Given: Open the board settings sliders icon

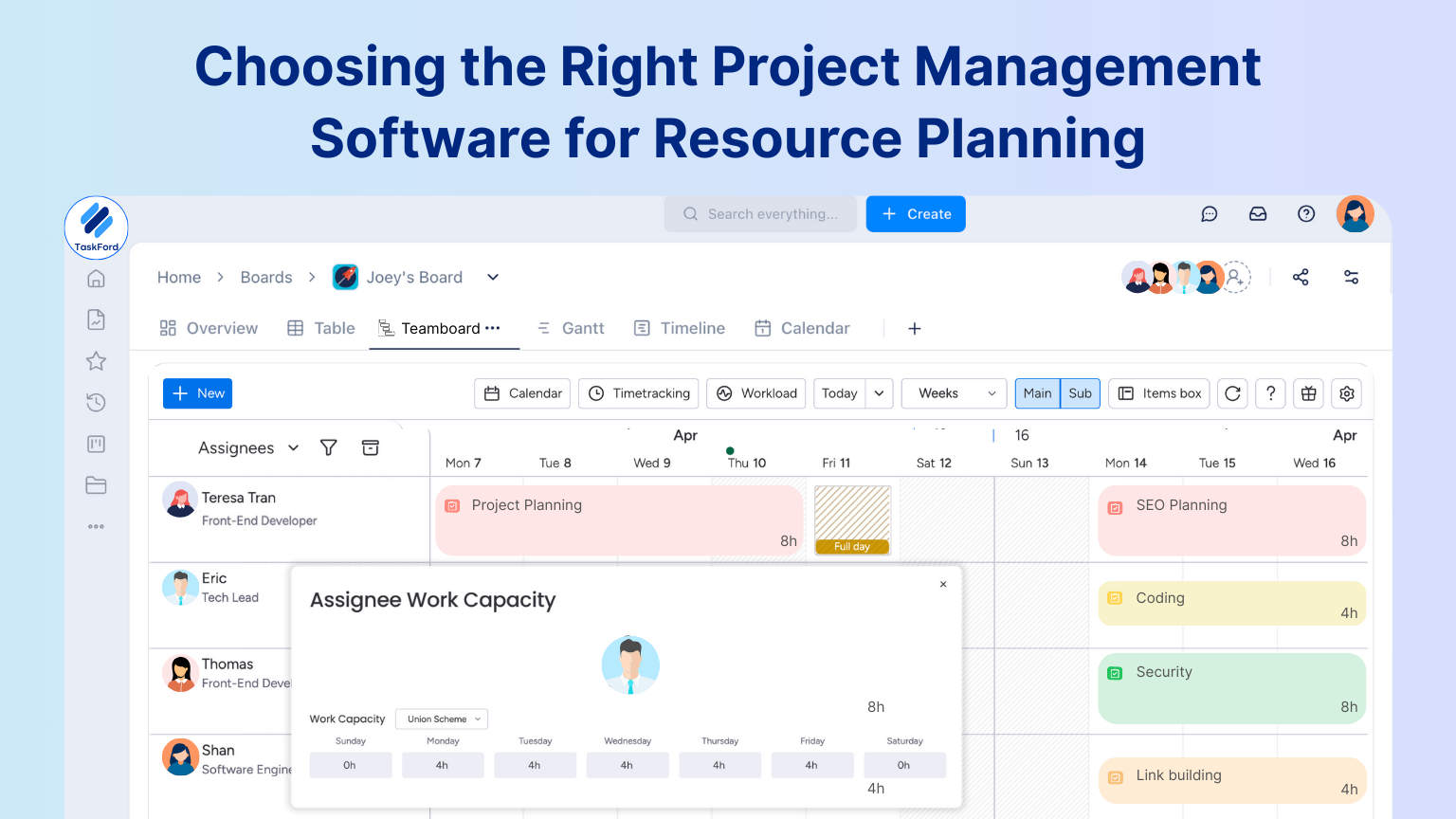Looking at the screenshot, I should 1352,277.
